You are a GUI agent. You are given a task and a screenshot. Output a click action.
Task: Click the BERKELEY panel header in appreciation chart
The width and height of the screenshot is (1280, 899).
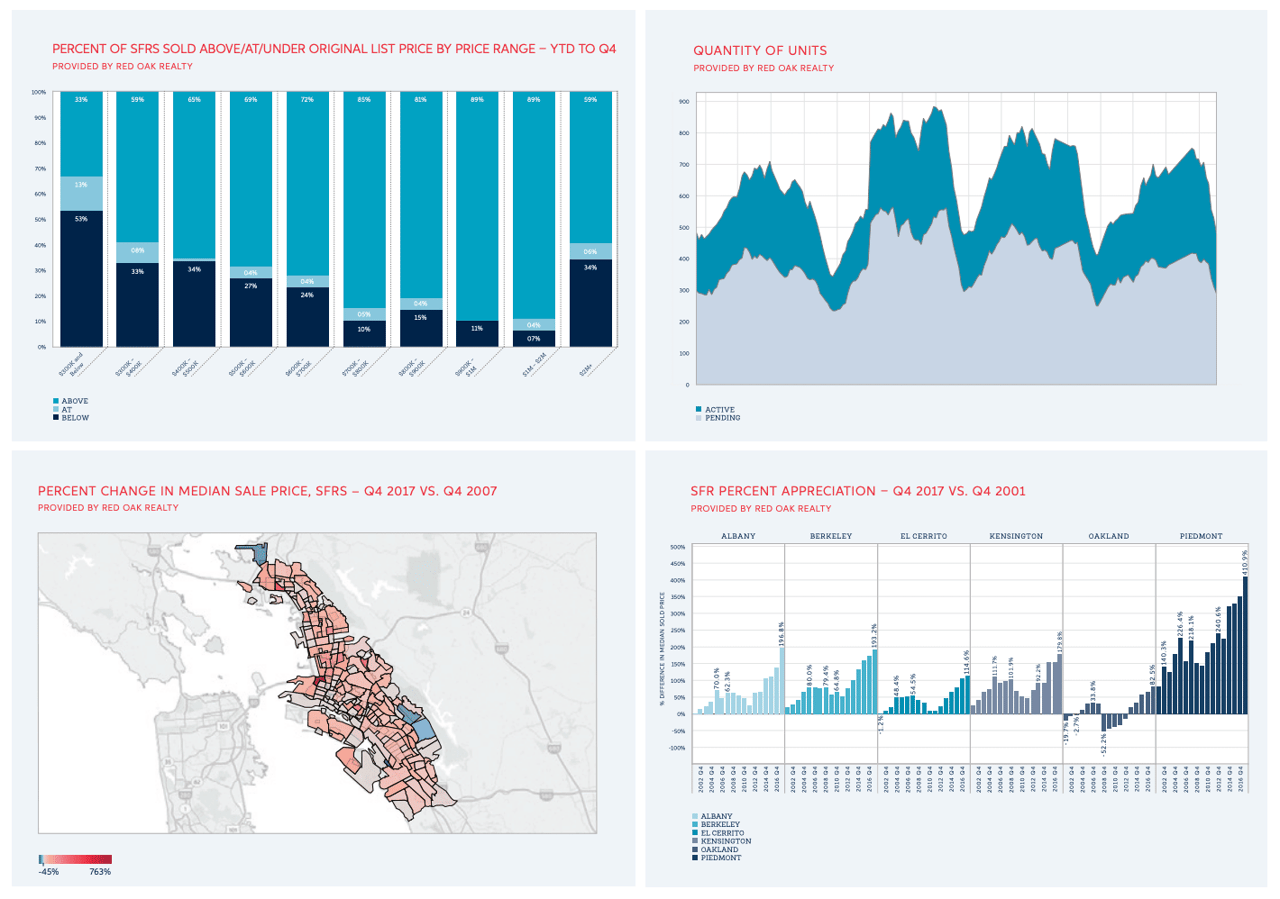pos(831,536)
